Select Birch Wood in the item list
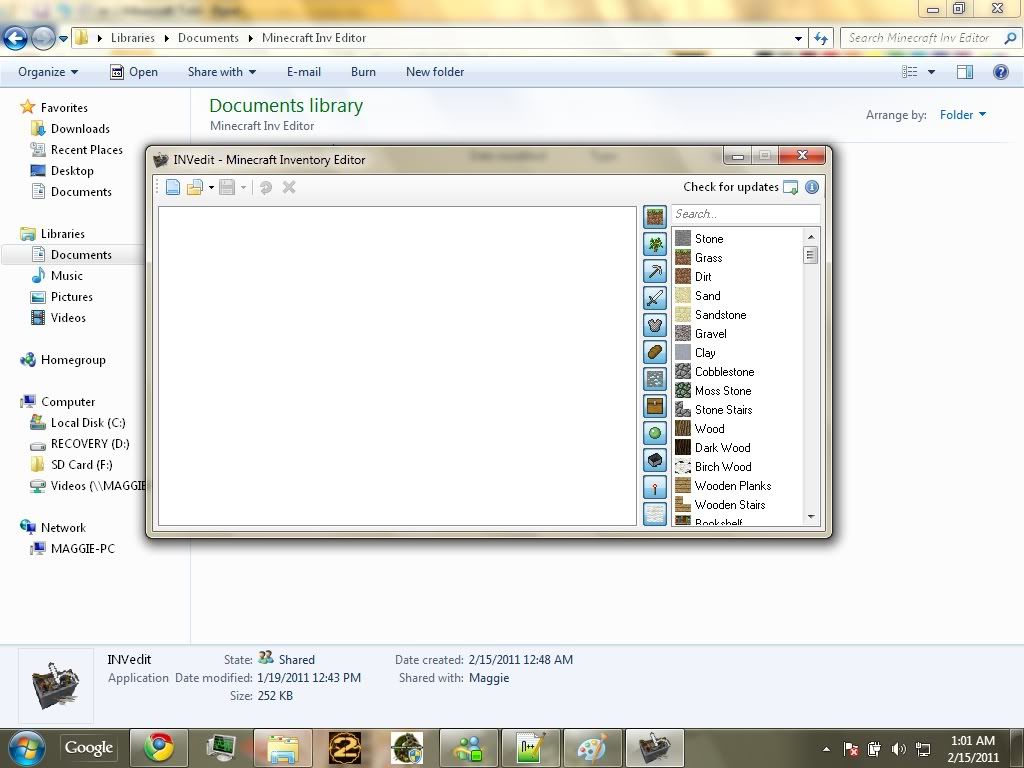 723,467
